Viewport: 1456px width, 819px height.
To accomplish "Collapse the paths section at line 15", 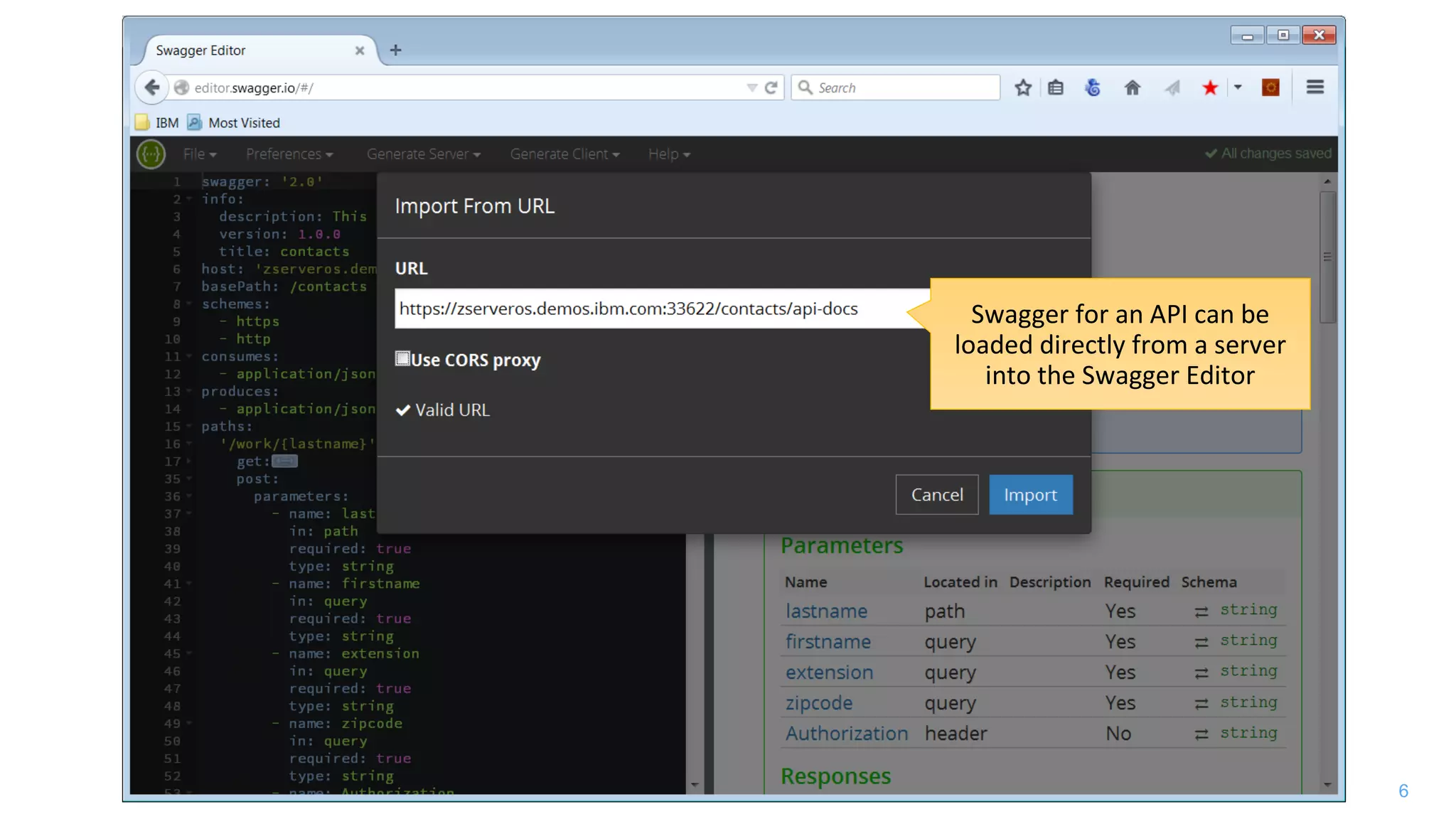I will [190, 427].
